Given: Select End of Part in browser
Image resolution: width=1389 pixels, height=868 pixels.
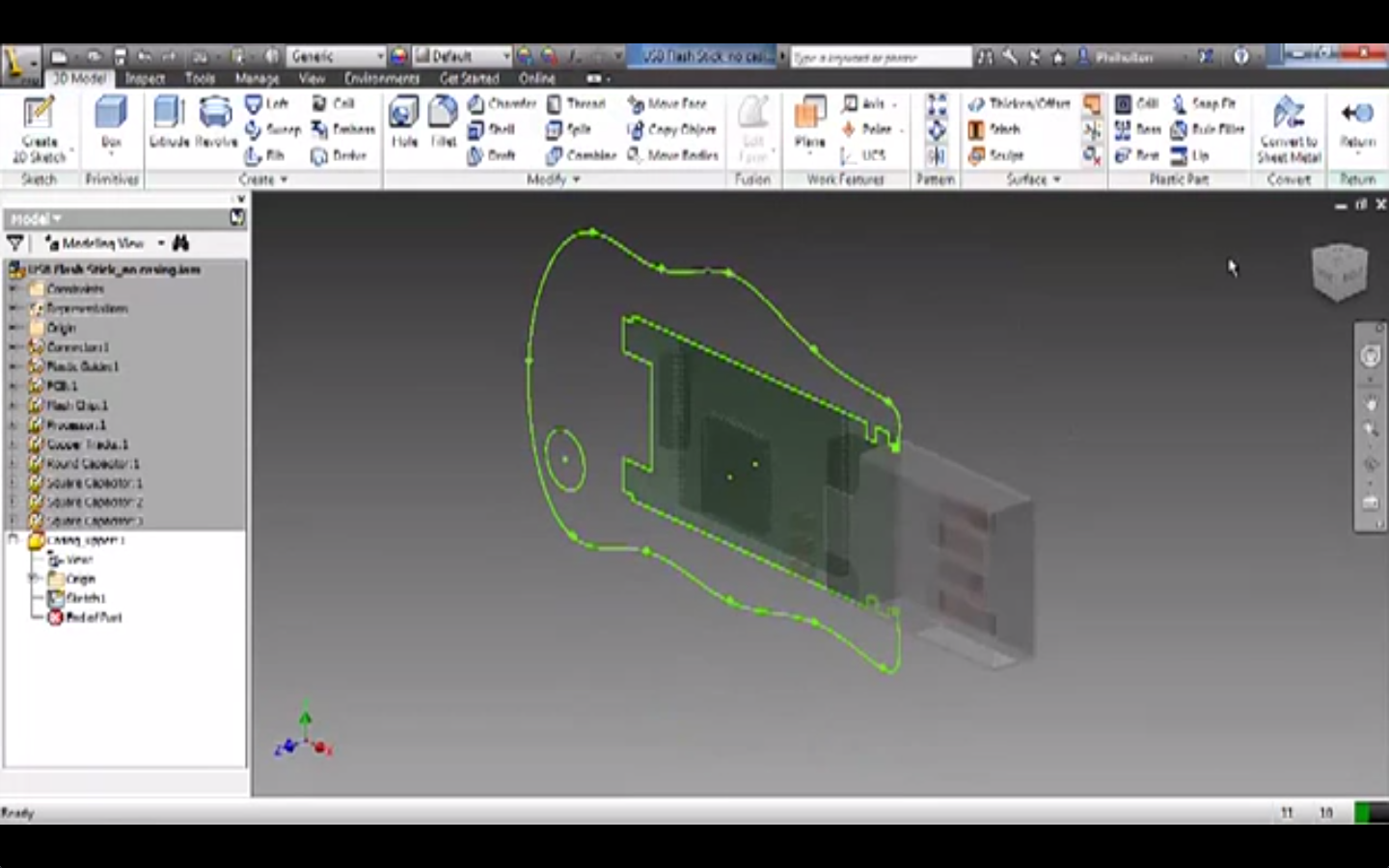Looking at the screenshot, I should (x=85, y=617).
